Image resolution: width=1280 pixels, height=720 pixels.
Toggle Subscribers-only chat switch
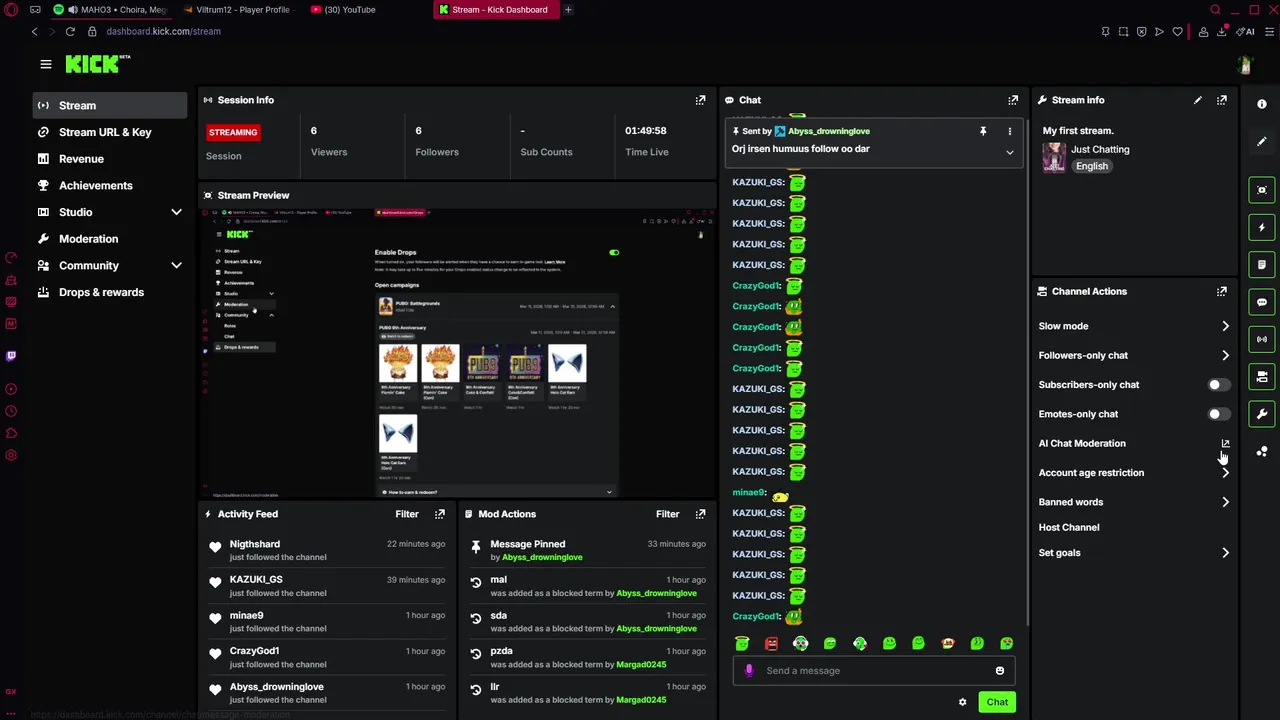click(x=1218, y=385)
